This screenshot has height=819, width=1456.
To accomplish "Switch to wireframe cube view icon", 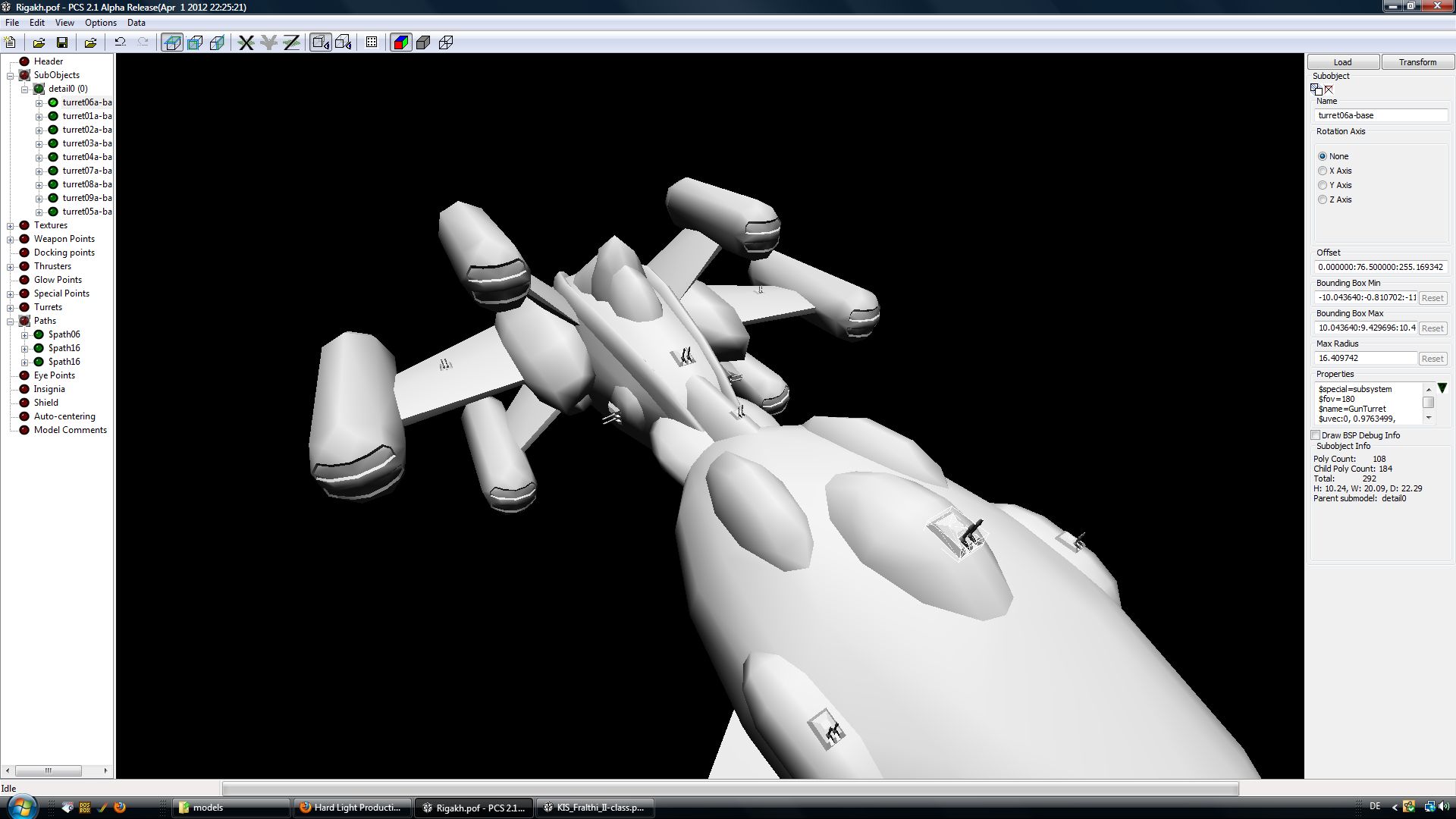I will [446, 42].
